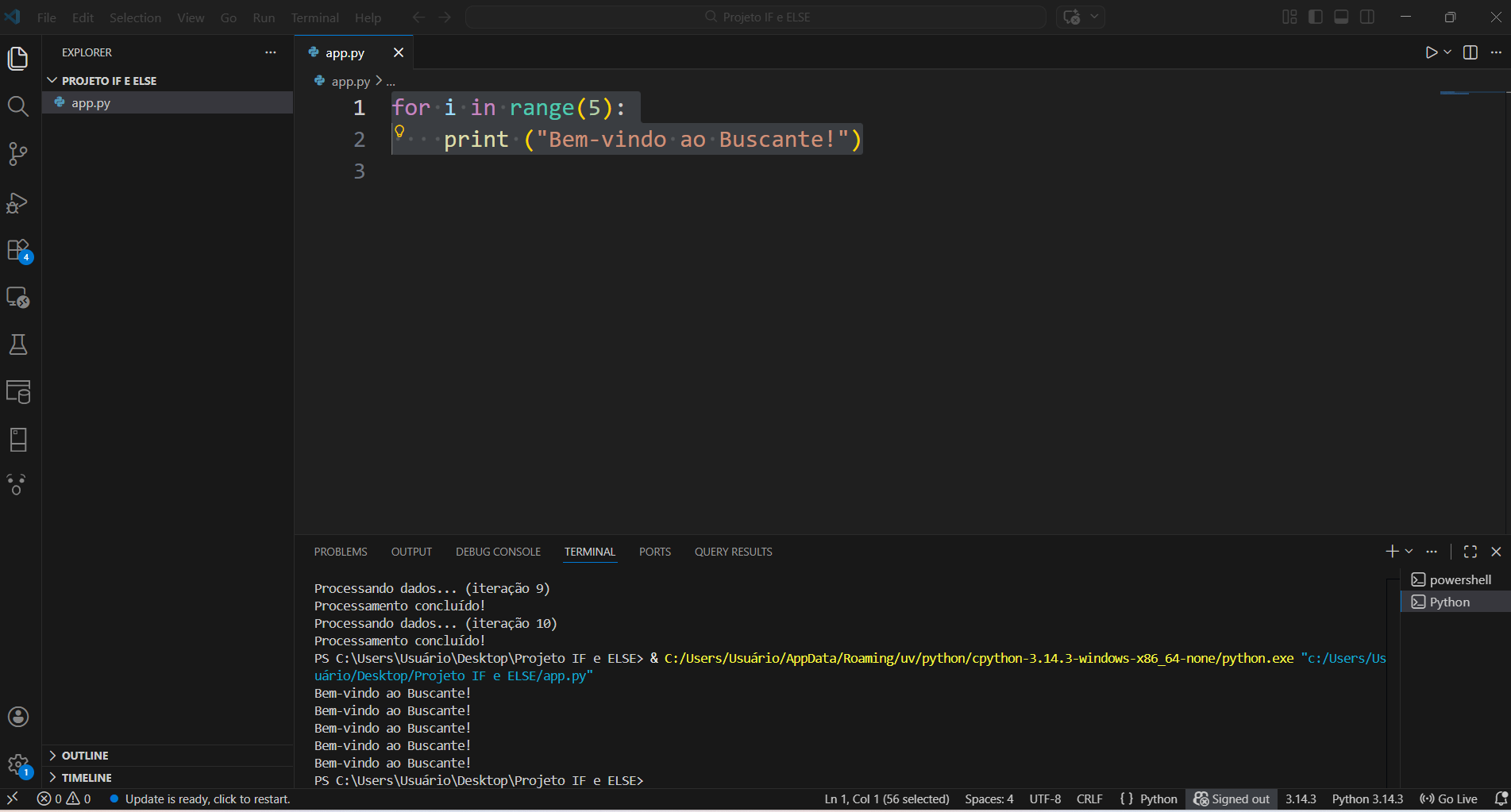Open the Source Control view

17,154
